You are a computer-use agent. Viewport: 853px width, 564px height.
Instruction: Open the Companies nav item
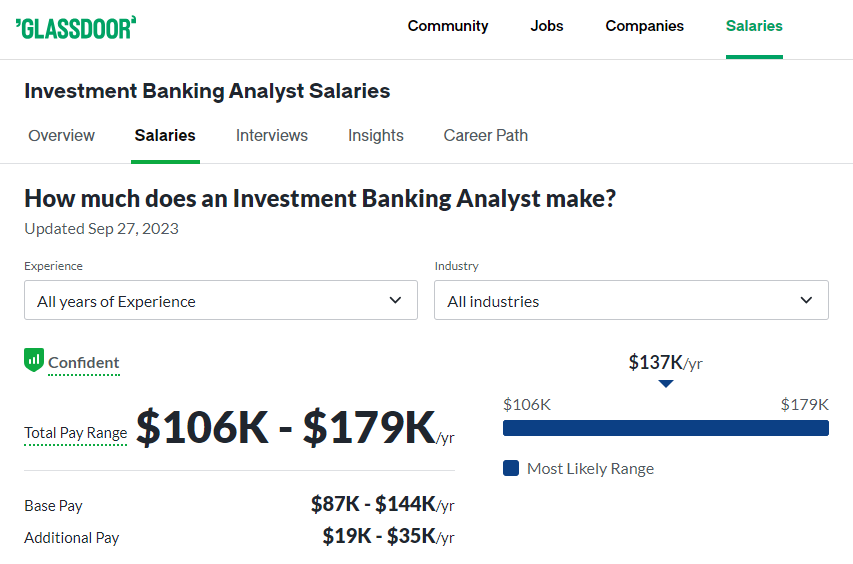point(644,26)
